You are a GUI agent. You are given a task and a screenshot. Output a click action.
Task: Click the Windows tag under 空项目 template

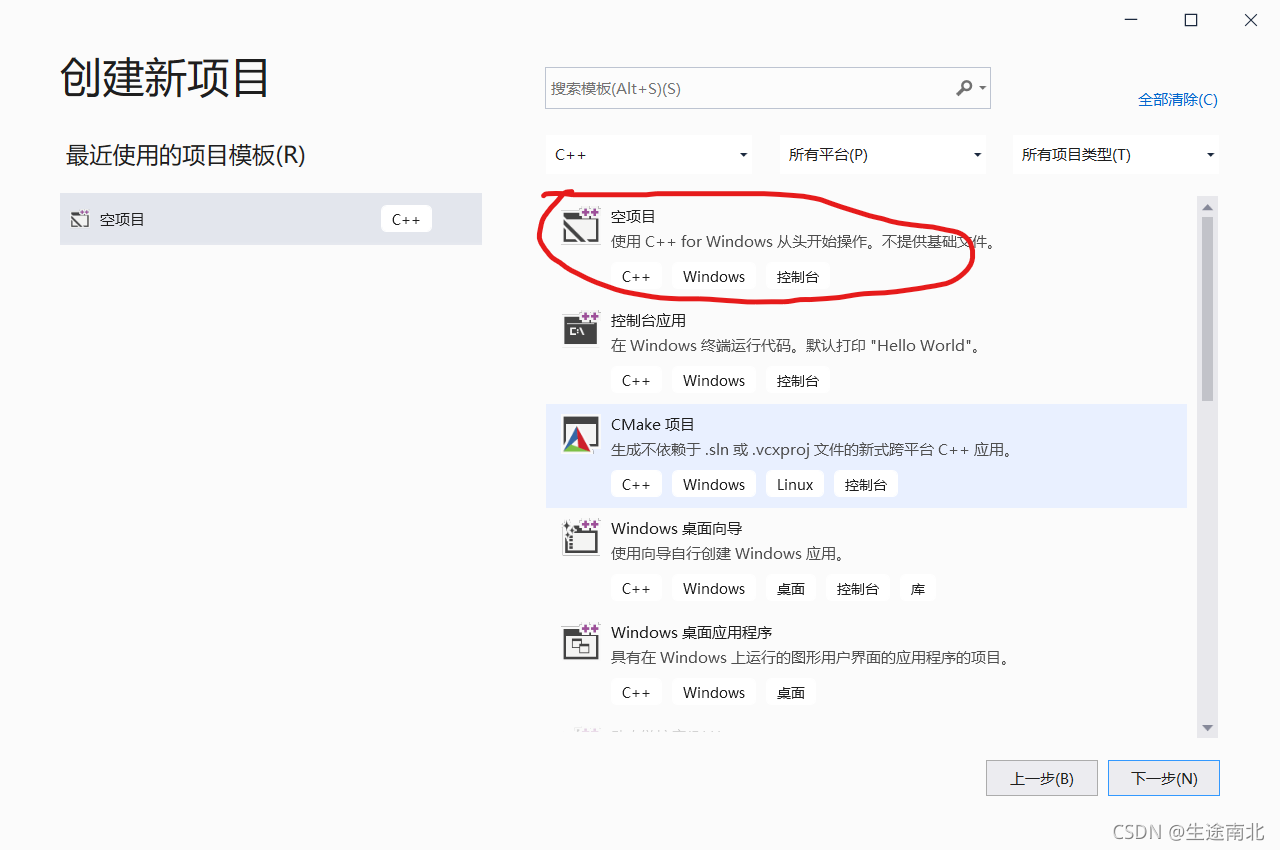pyautogui.click(x=714, y=276)
